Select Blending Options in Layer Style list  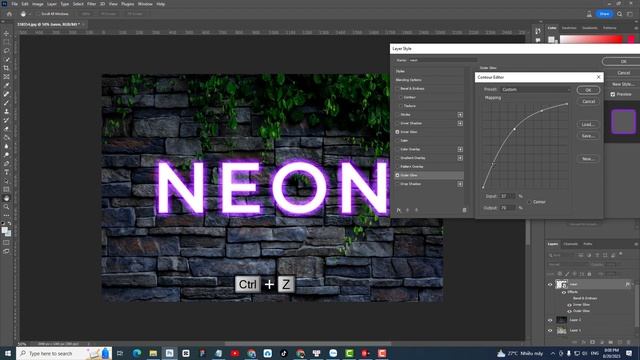(x=409, y=80)
